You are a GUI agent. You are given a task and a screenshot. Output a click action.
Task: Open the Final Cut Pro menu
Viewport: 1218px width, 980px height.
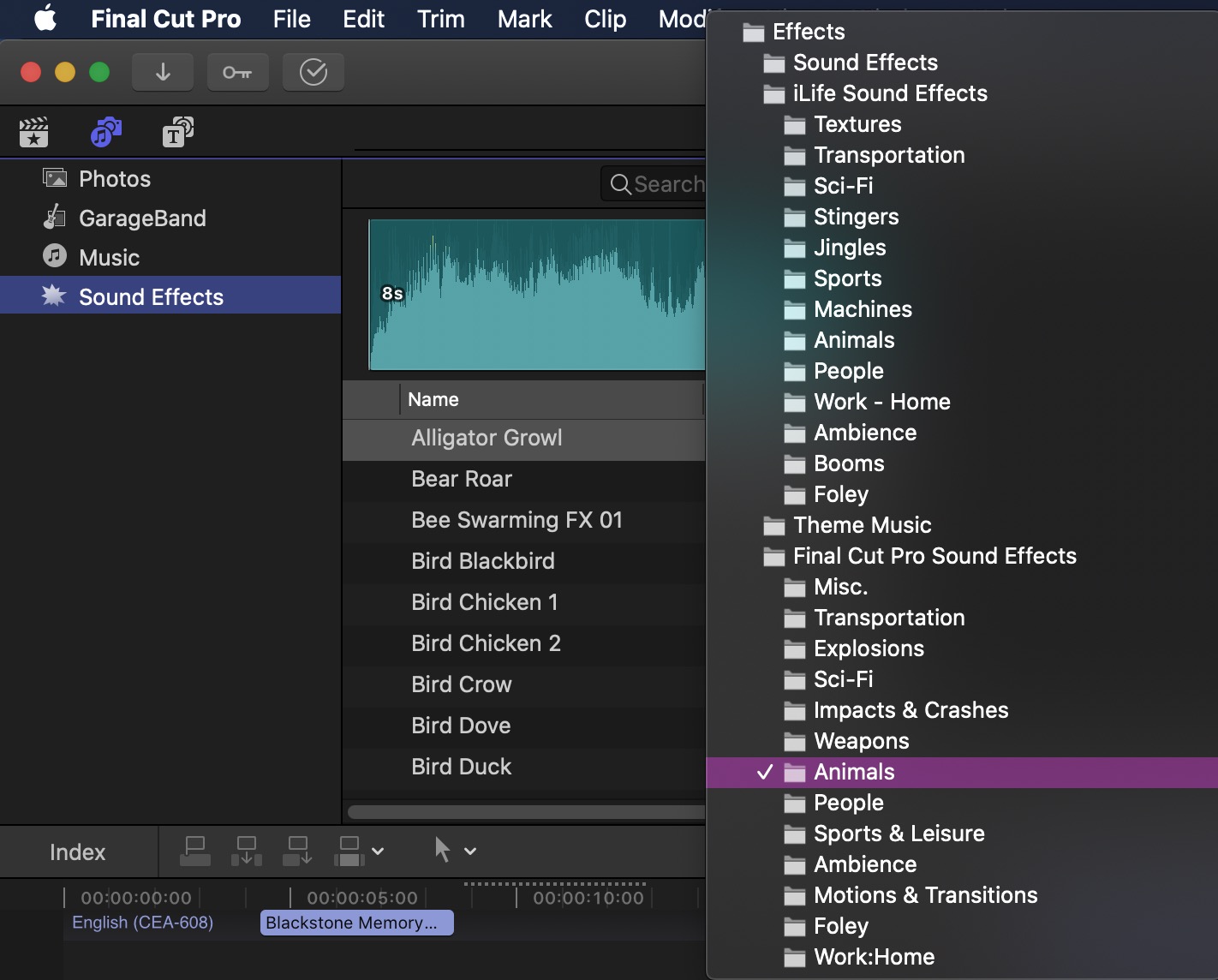[x=166, y=19]
